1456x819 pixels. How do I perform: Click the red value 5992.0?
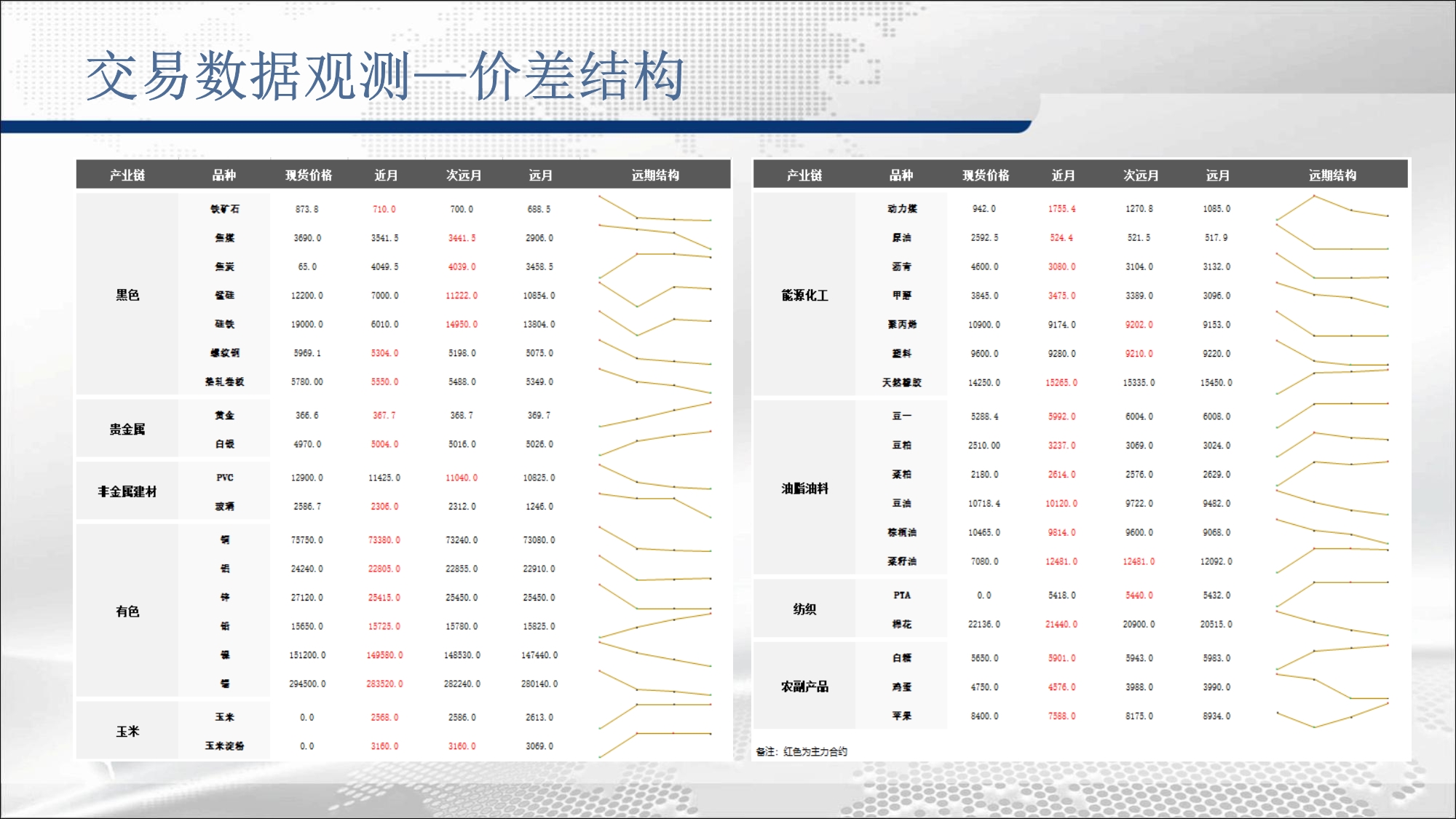click(1062, 416)
